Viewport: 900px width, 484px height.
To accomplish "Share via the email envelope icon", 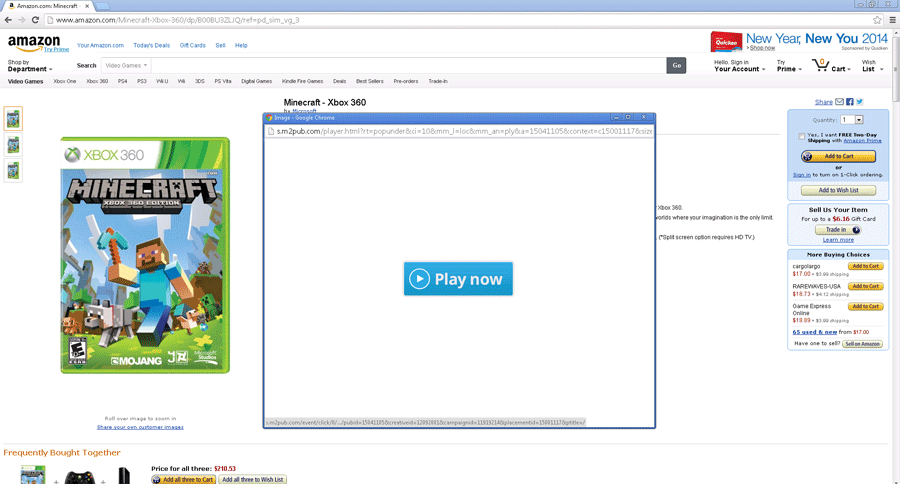I will [839, 102].
